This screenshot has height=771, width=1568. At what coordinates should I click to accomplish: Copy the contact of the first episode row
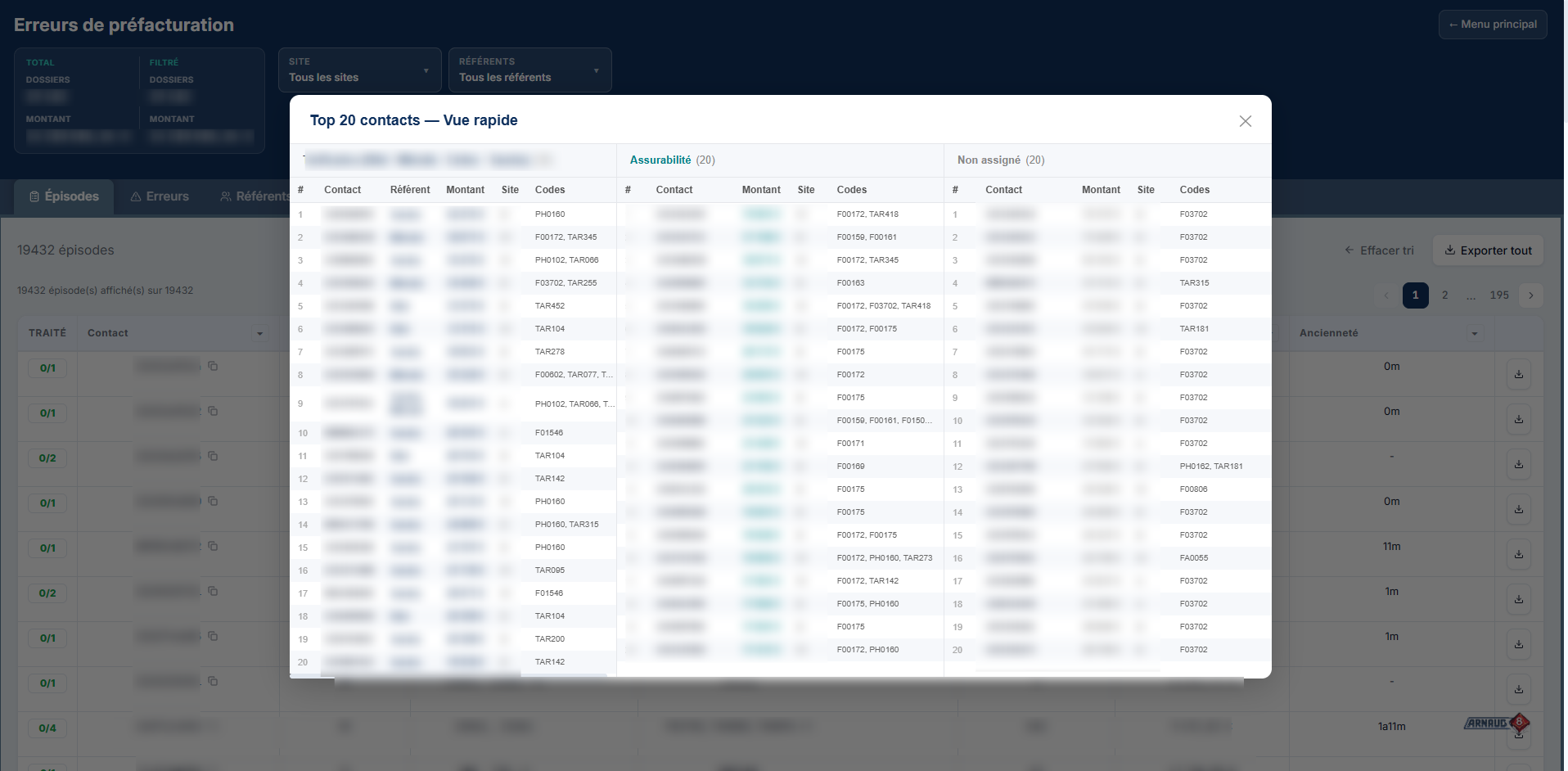(213, 366)
